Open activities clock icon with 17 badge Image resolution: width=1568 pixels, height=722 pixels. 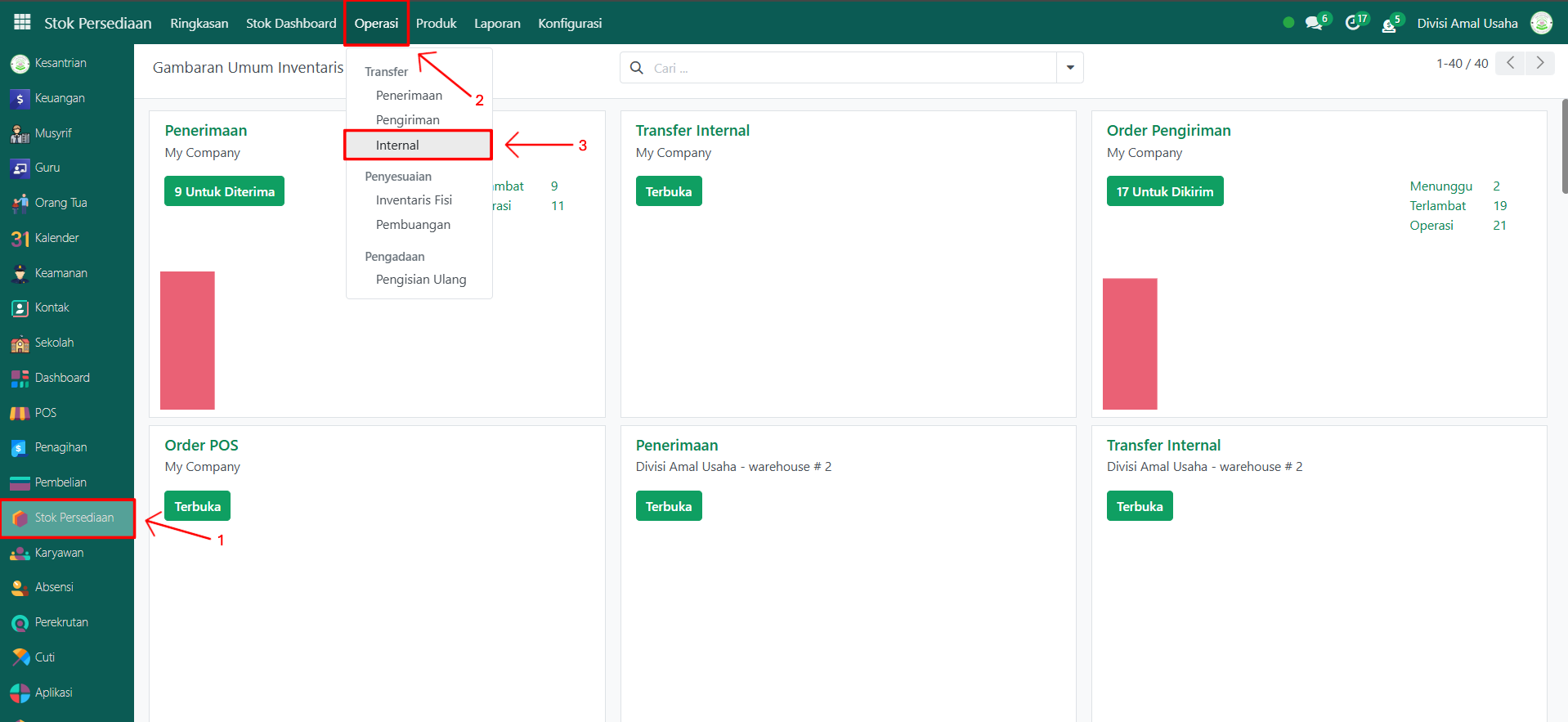pos(1353,23)
